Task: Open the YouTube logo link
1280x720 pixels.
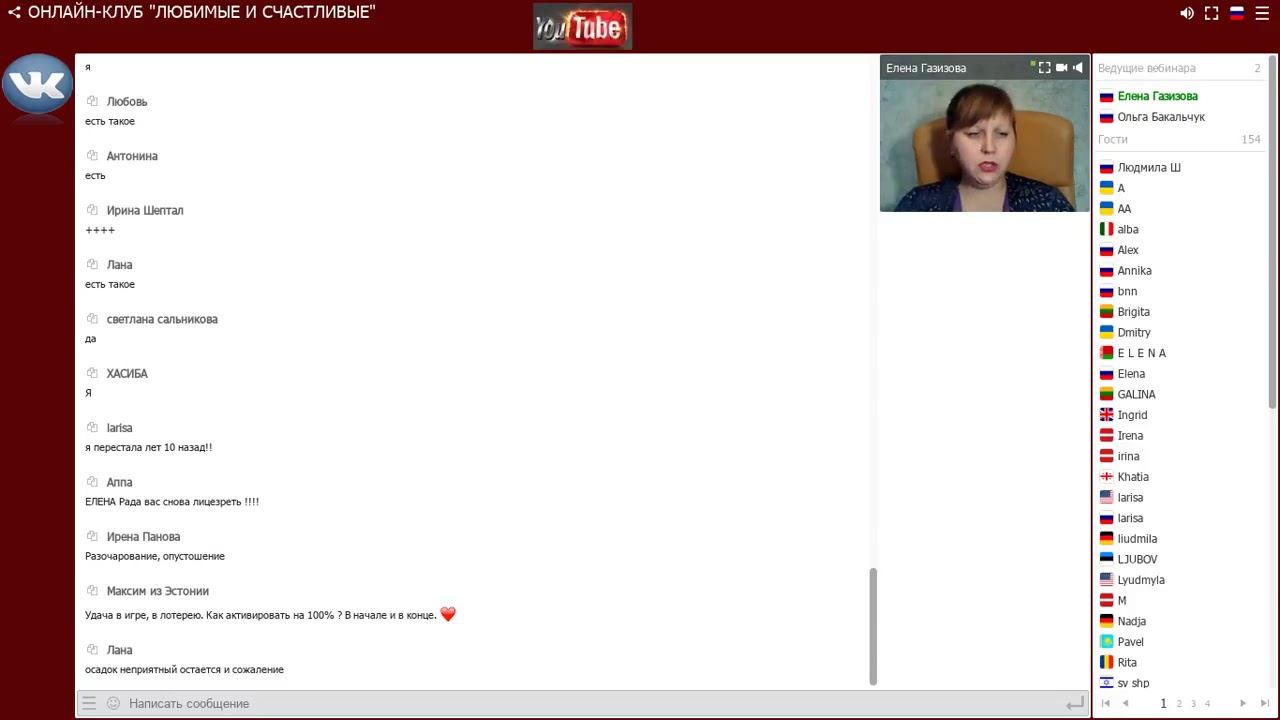Action: click(x=582, y=26)
